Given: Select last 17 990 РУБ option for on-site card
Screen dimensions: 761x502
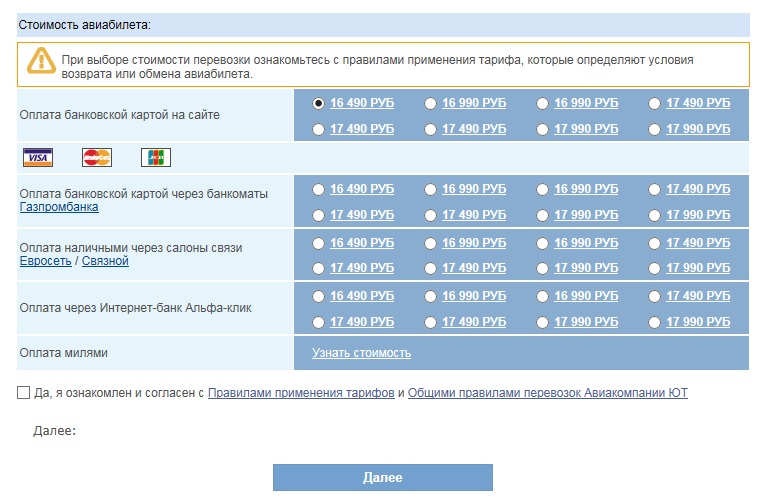Looking at the screenshot, I should click(x=654, y=129).
